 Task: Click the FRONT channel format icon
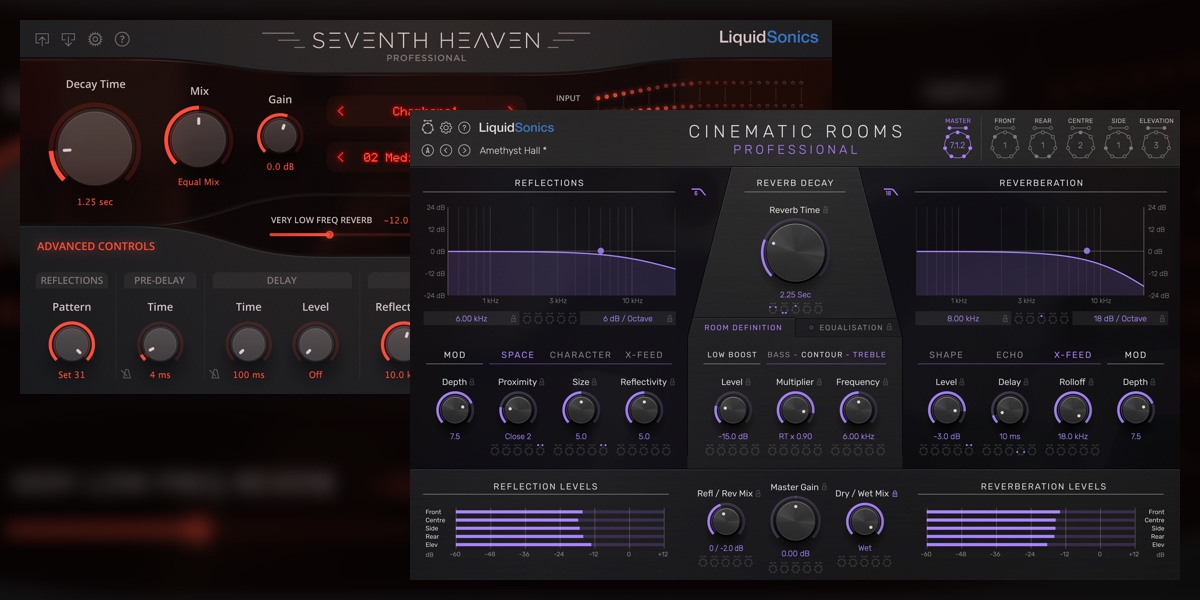click(1004, 143)
